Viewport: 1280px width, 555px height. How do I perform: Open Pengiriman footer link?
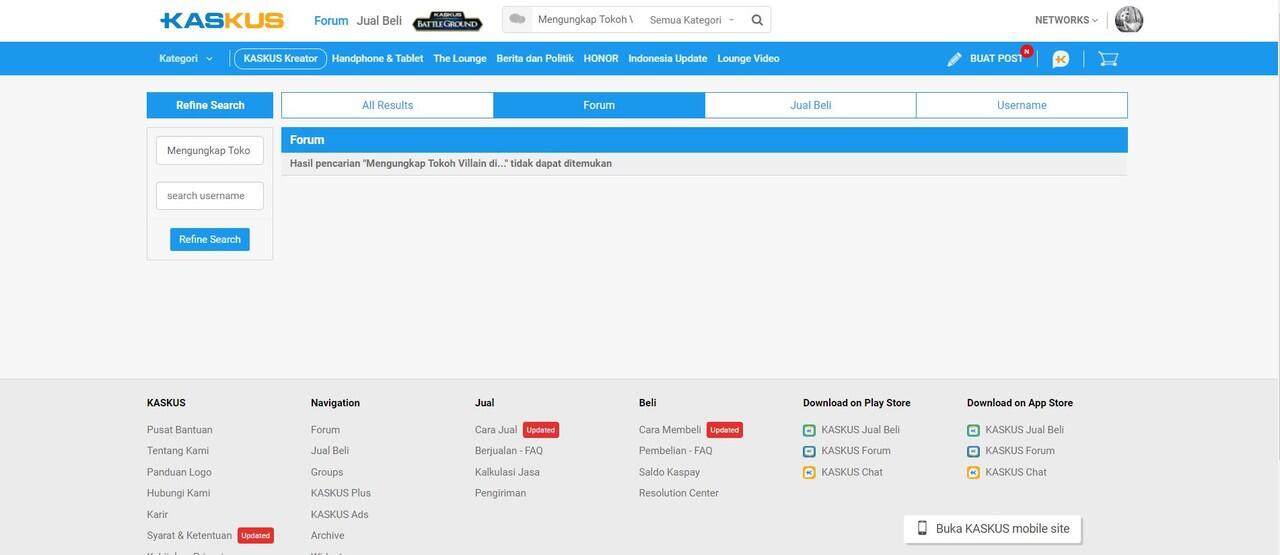(500, 493)
